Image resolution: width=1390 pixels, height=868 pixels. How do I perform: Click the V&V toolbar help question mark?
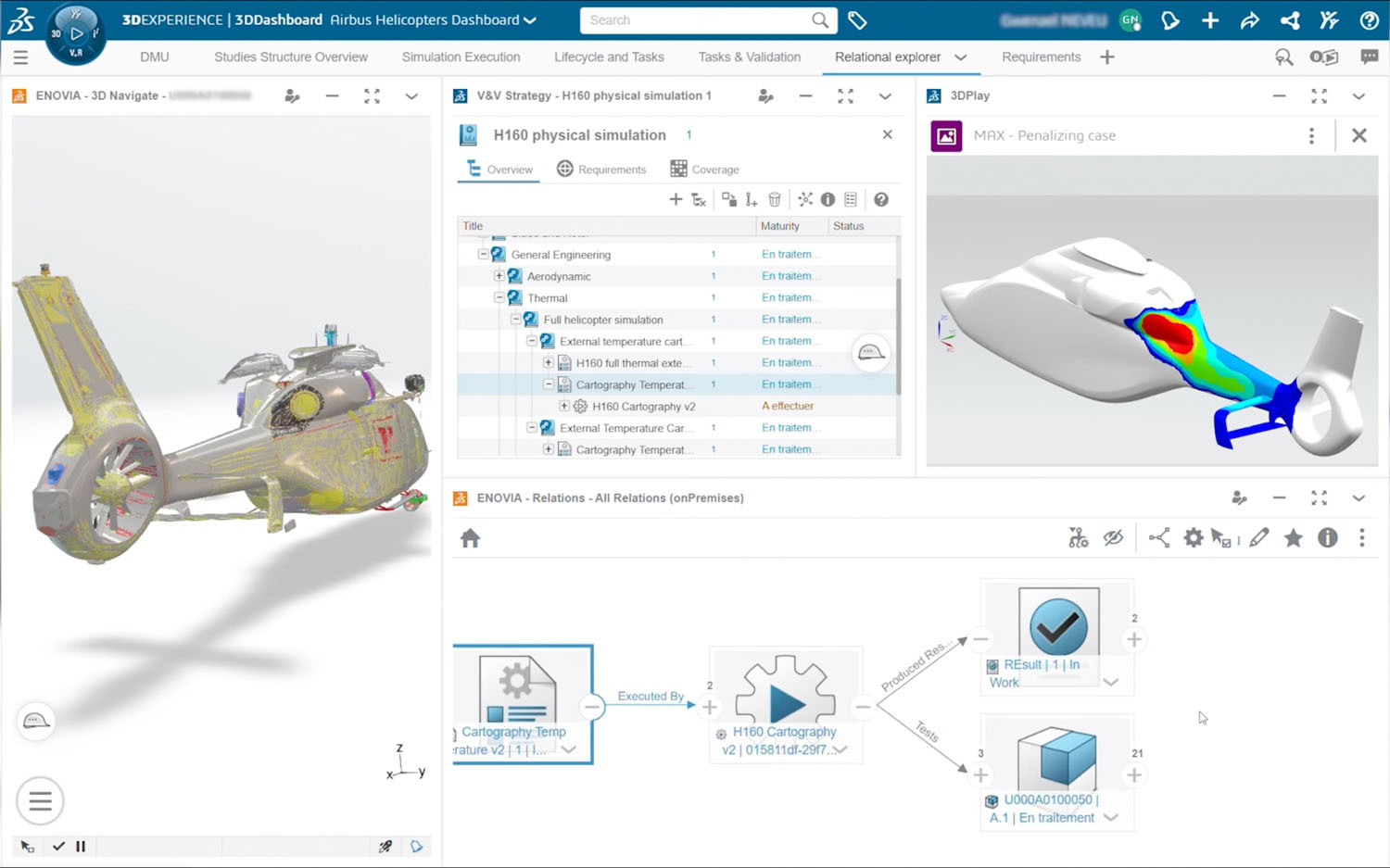tap(881, 199)
